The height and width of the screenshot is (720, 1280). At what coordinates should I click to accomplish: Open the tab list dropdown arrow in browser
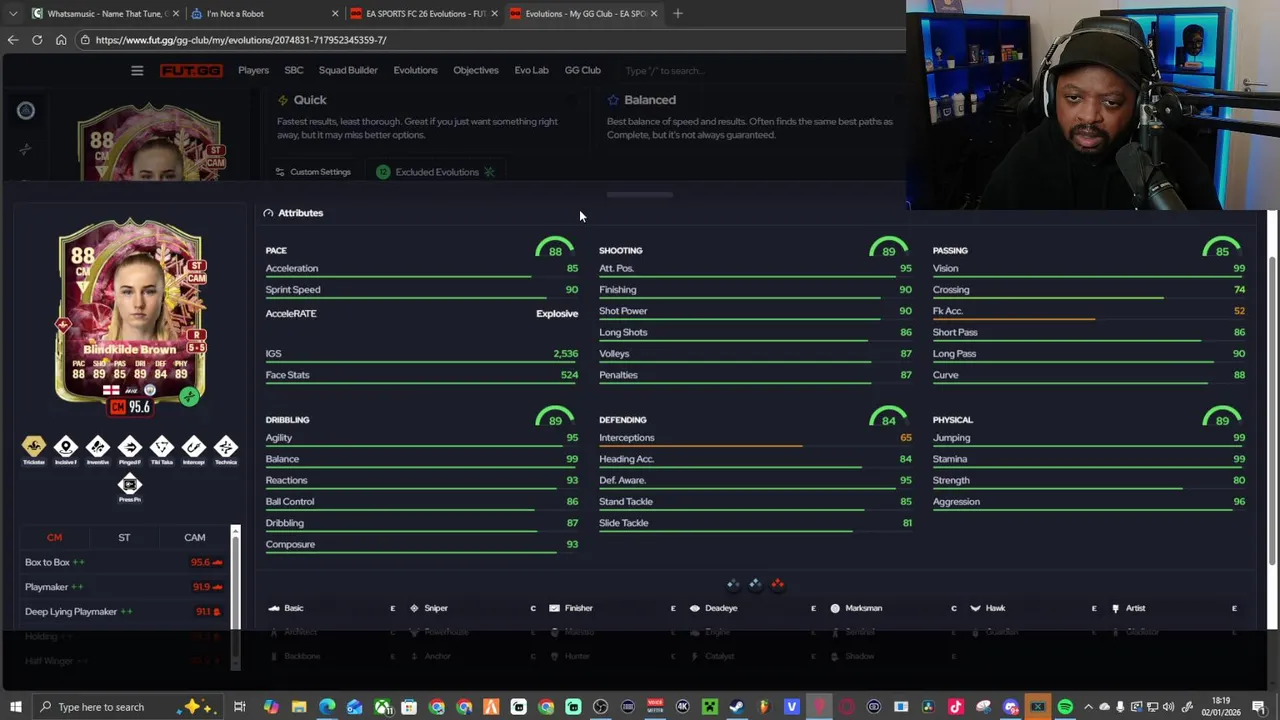click(x=13, y=13)
